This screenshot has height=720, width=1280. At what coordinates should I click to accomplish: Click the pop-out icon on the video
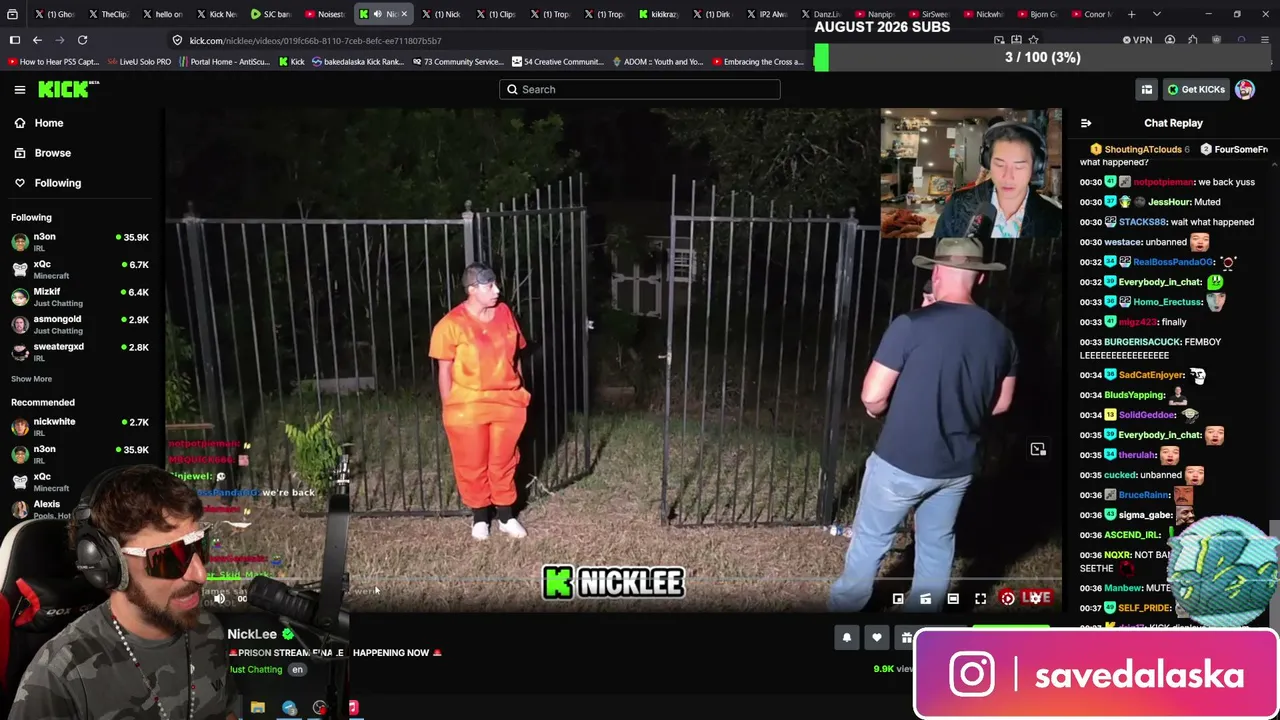1038,449
